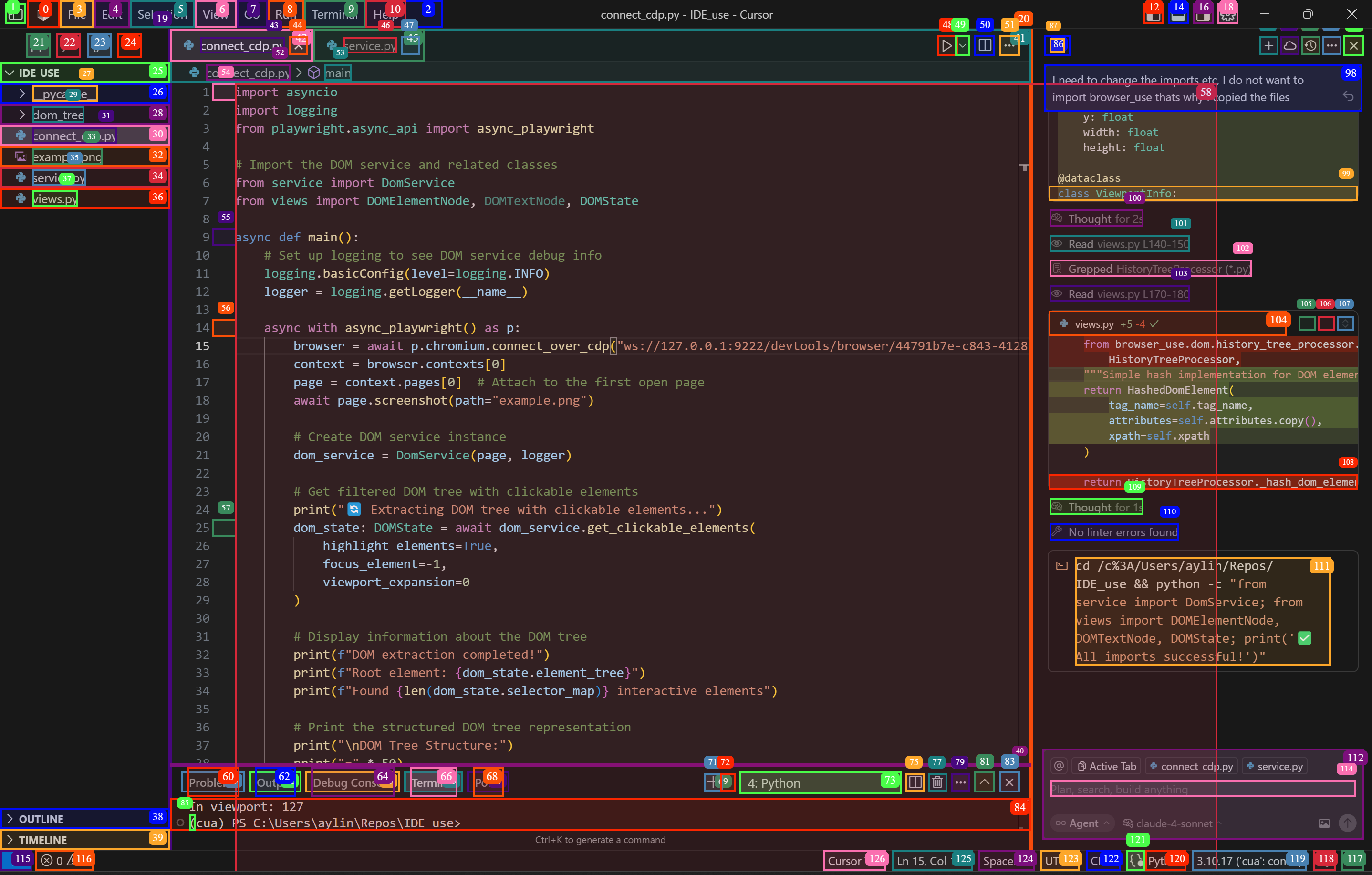Expand 'Thought for 1s' reasoning
This screenshot has width=1372, height=875.
point(1096,507)
